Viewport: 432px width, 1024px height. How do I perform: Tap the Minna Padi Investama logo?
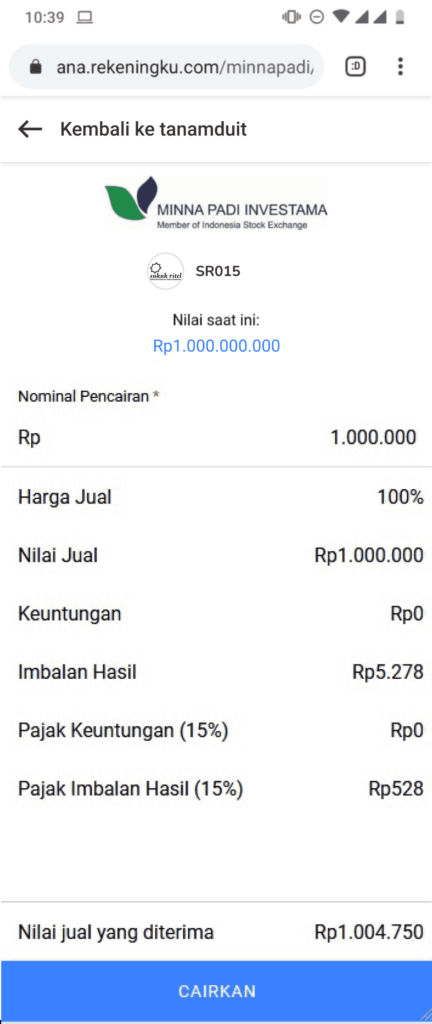point(216,202)
